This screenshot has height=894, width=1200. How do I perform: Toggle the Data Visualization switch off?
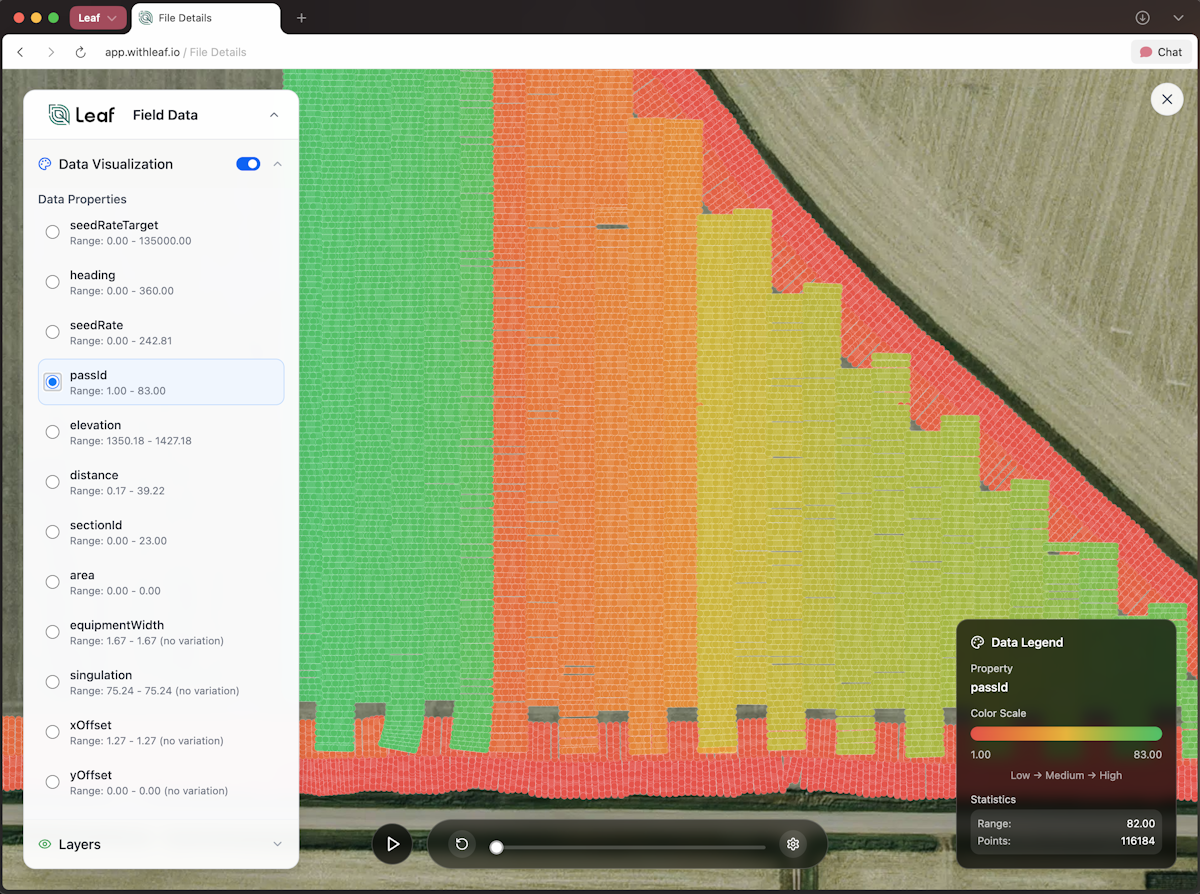[248, 164]
